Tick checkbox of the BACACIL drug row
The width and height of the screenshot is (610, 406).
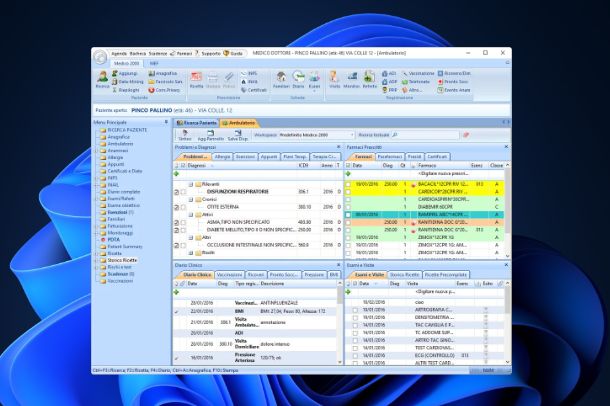click(348, 184)
